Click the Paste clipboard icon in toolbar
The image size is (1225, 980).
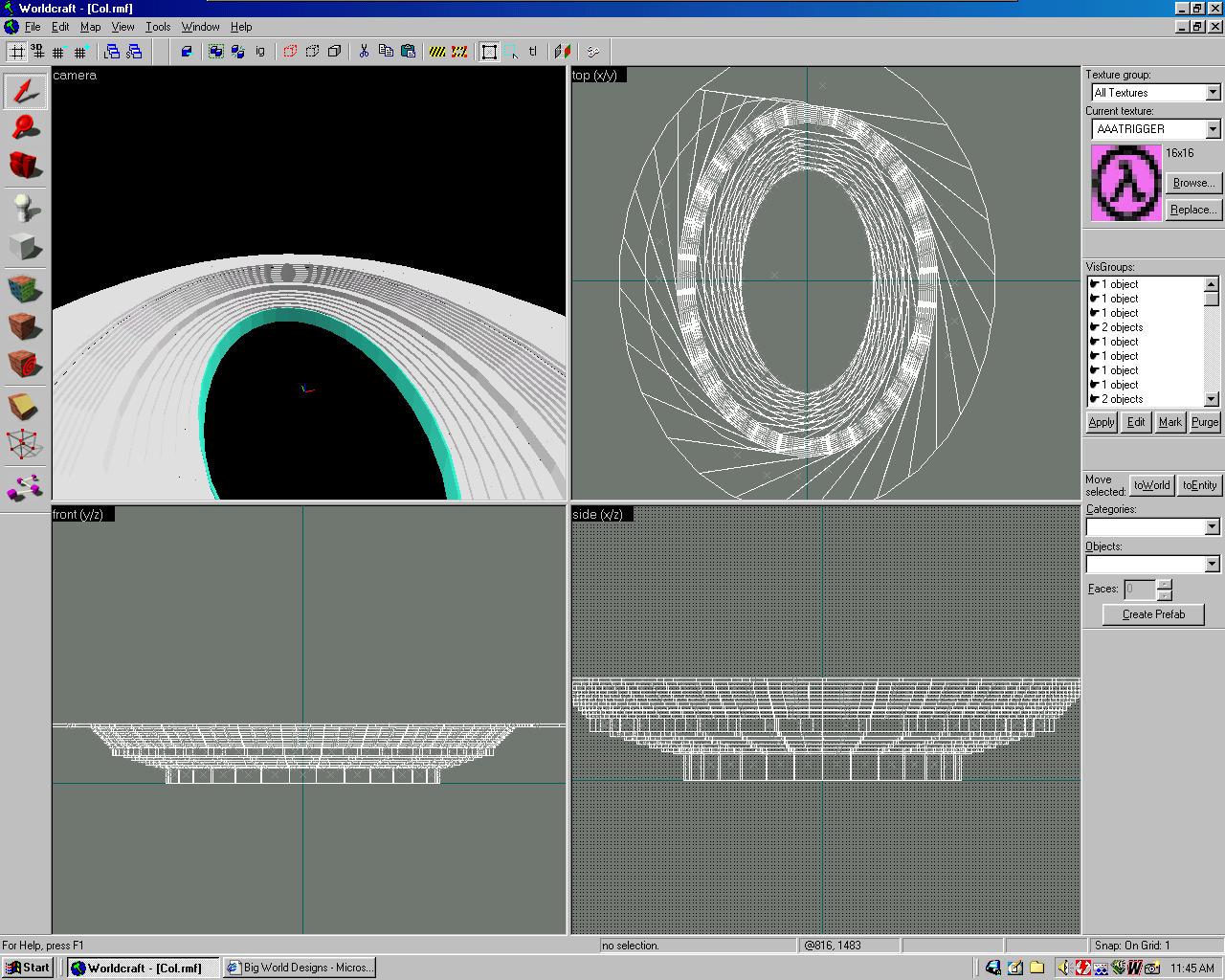(409, 52)
